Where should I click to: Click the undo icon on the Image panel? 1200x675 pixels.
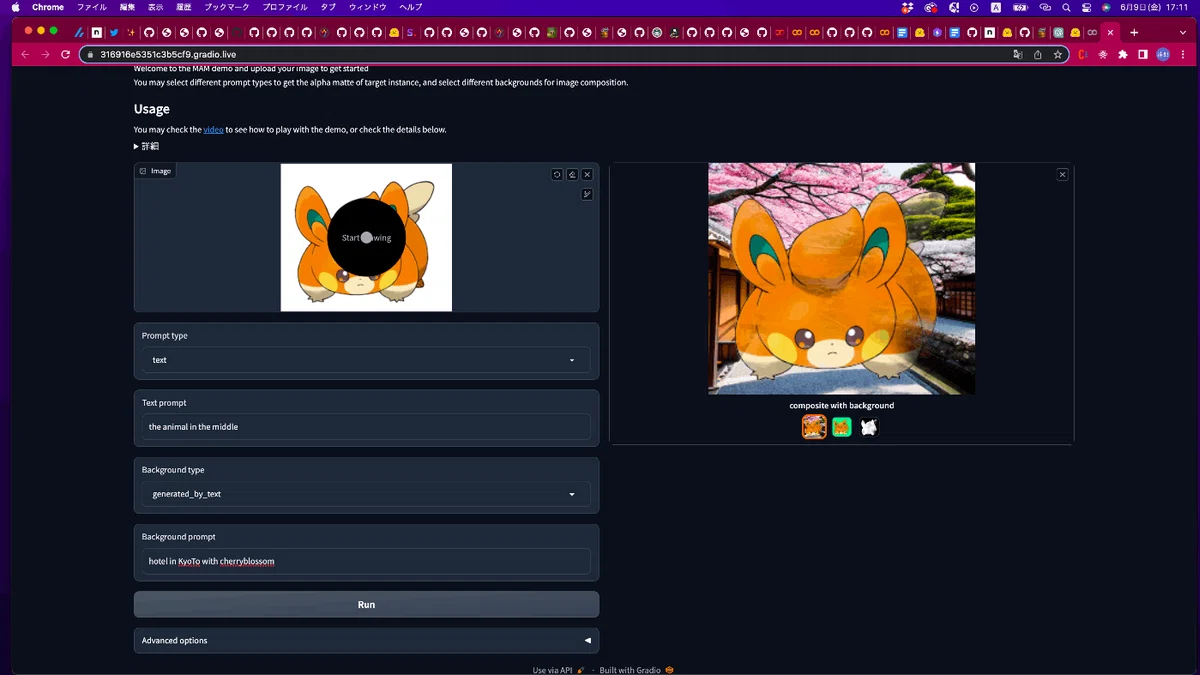(557, 174)
